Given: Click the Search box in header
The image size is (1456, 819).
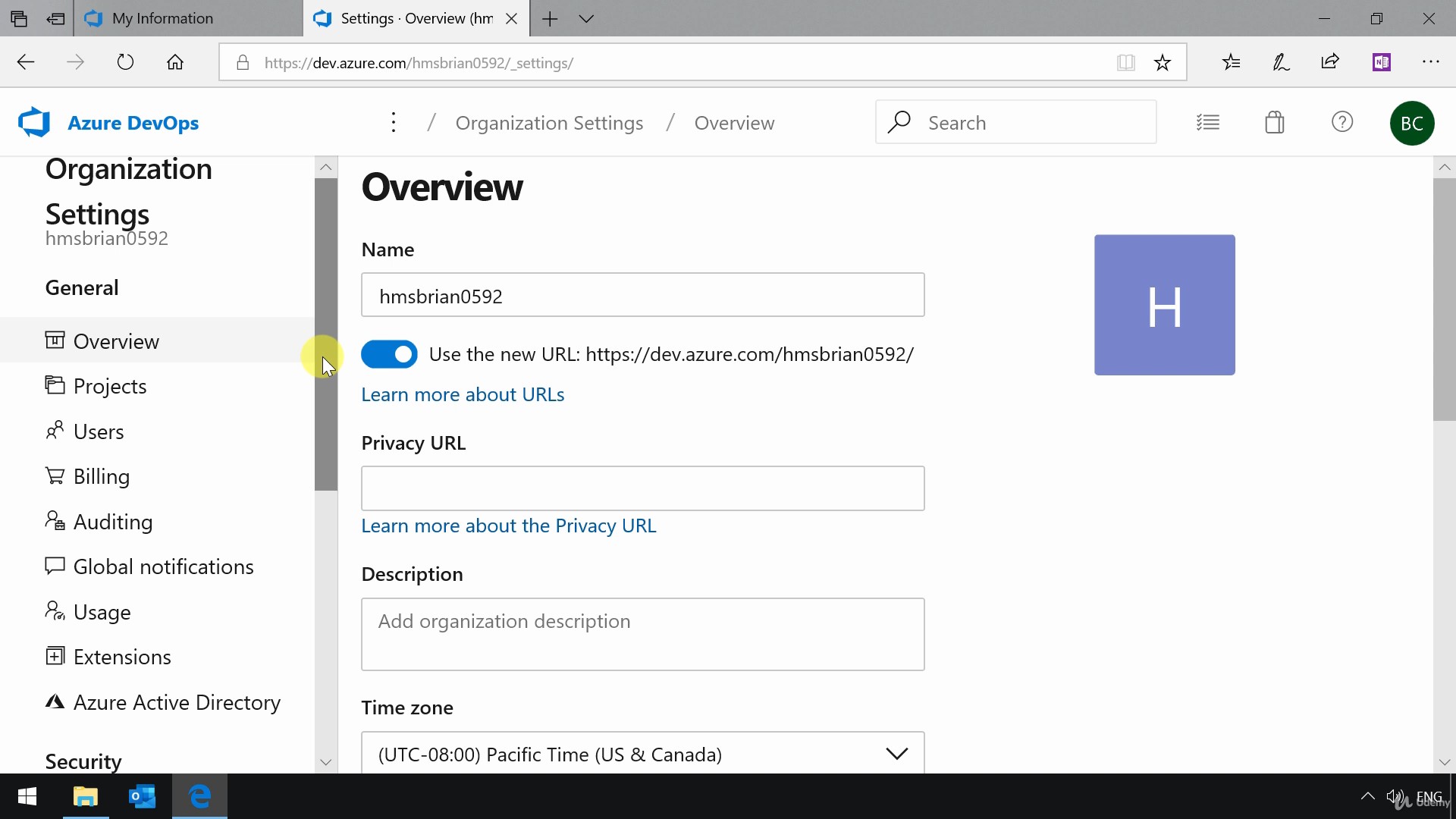Looking at the screenshot, I should click(1015, 122).
